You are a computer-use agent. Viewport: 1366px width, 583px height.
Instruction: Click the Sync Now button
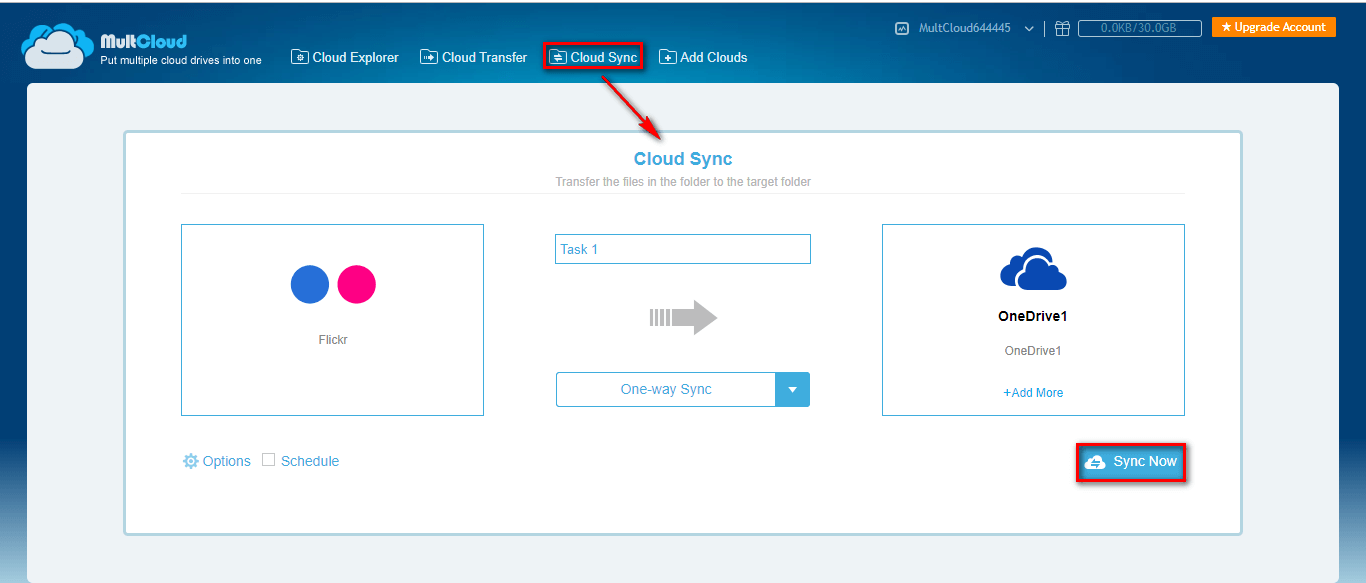click(1131, 462)
